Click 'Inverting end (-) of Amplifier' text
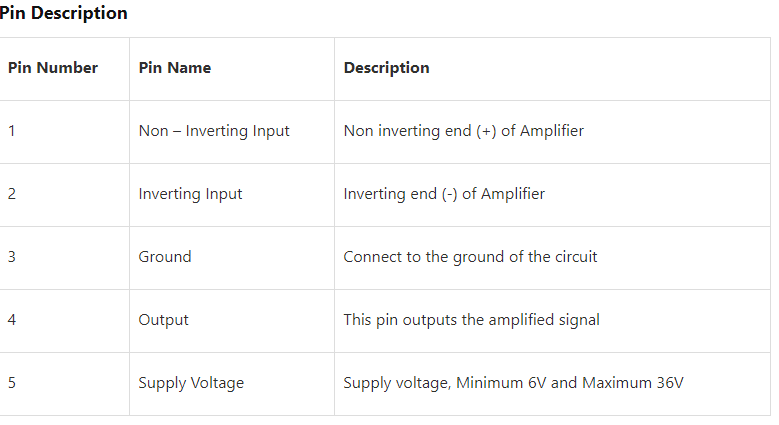Screen dimensions: 779x425 point(444,194)
